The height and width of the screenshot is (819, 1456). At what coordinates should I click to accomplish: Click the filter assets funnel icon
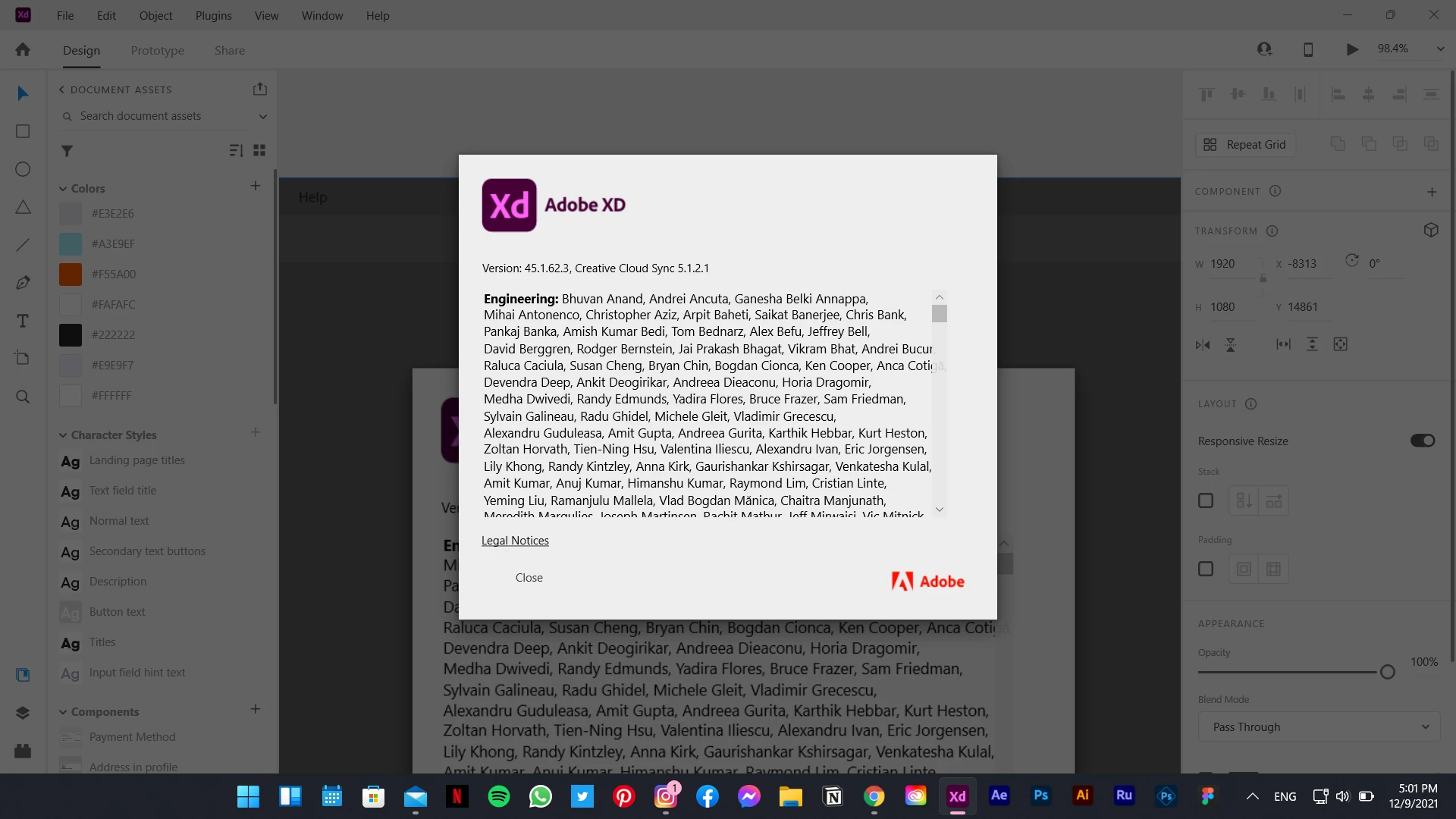67,151
